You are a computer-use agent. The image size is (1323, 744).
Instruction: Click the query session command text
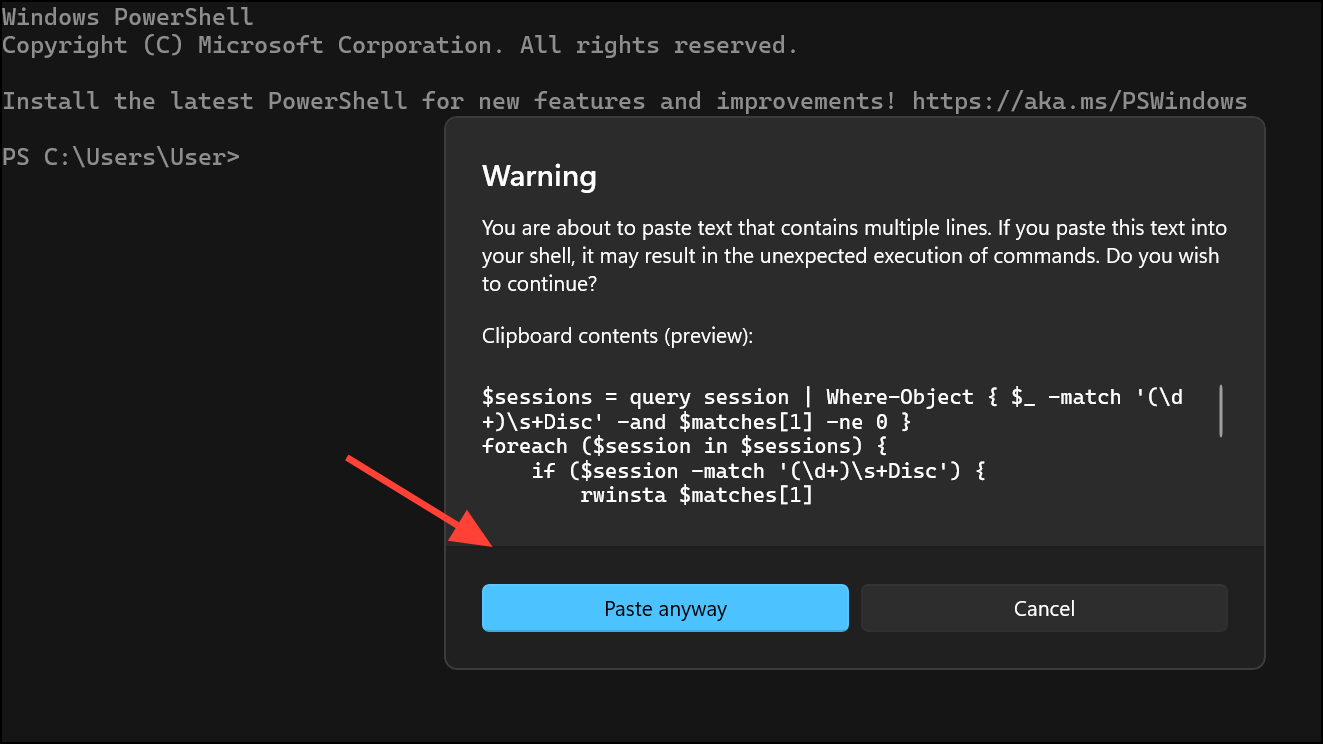click(714, 396)
